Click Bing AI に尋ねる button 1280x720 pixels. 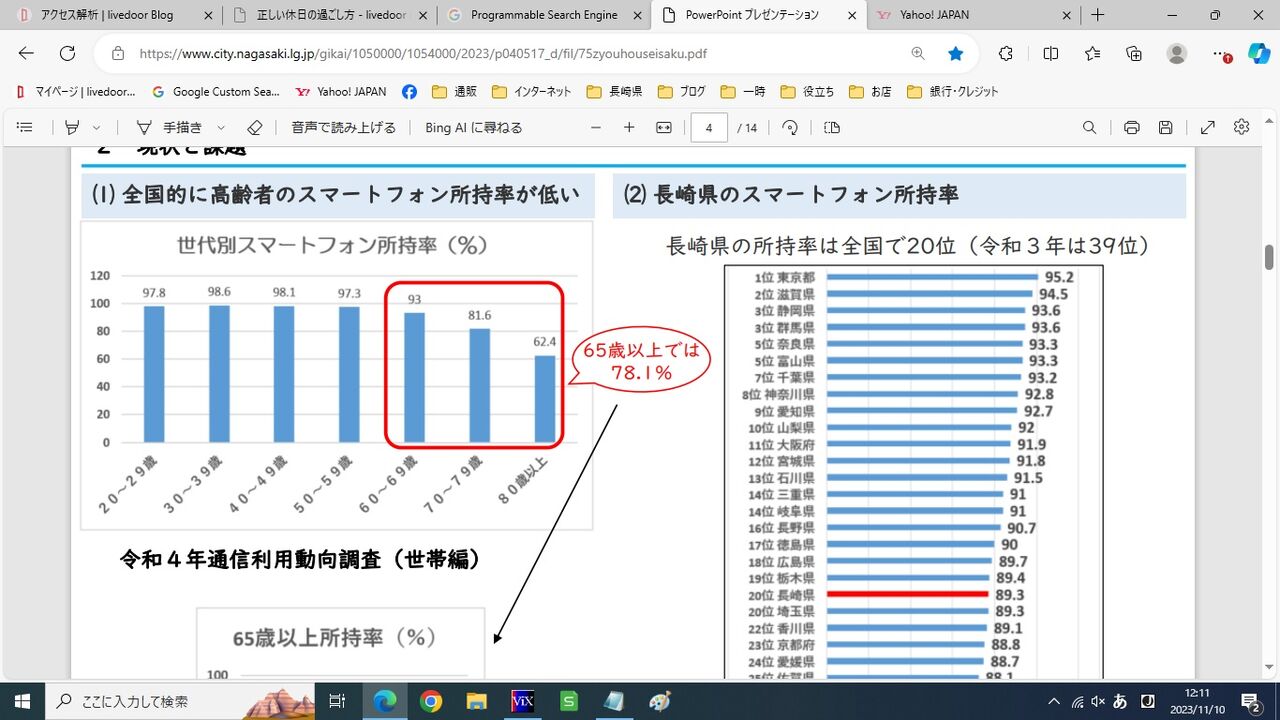point(474,127)
